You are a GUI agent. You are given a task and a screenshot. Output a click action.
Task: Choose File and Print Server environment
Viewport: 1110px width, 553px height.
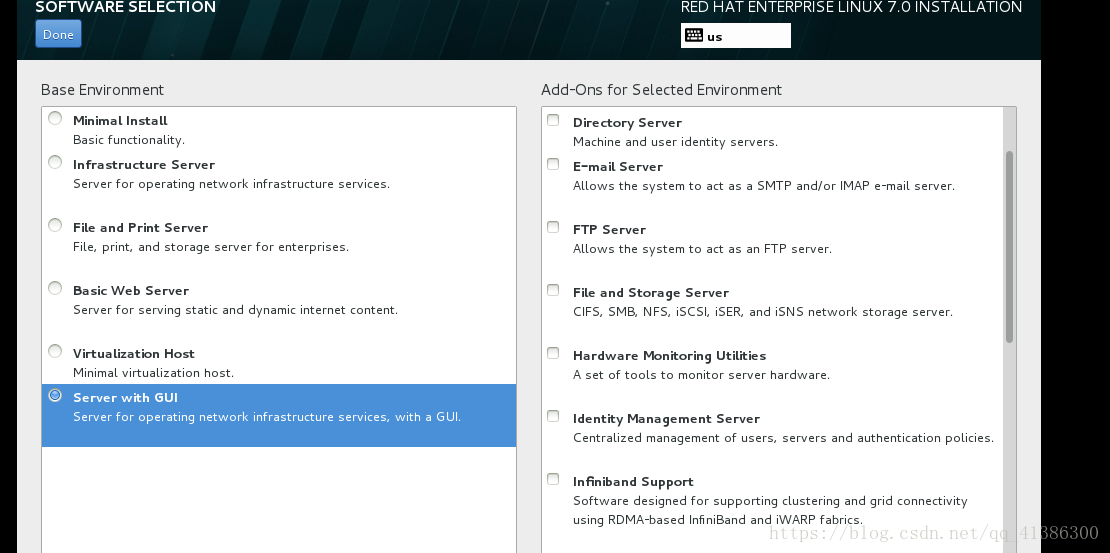[x=55, y=225]
